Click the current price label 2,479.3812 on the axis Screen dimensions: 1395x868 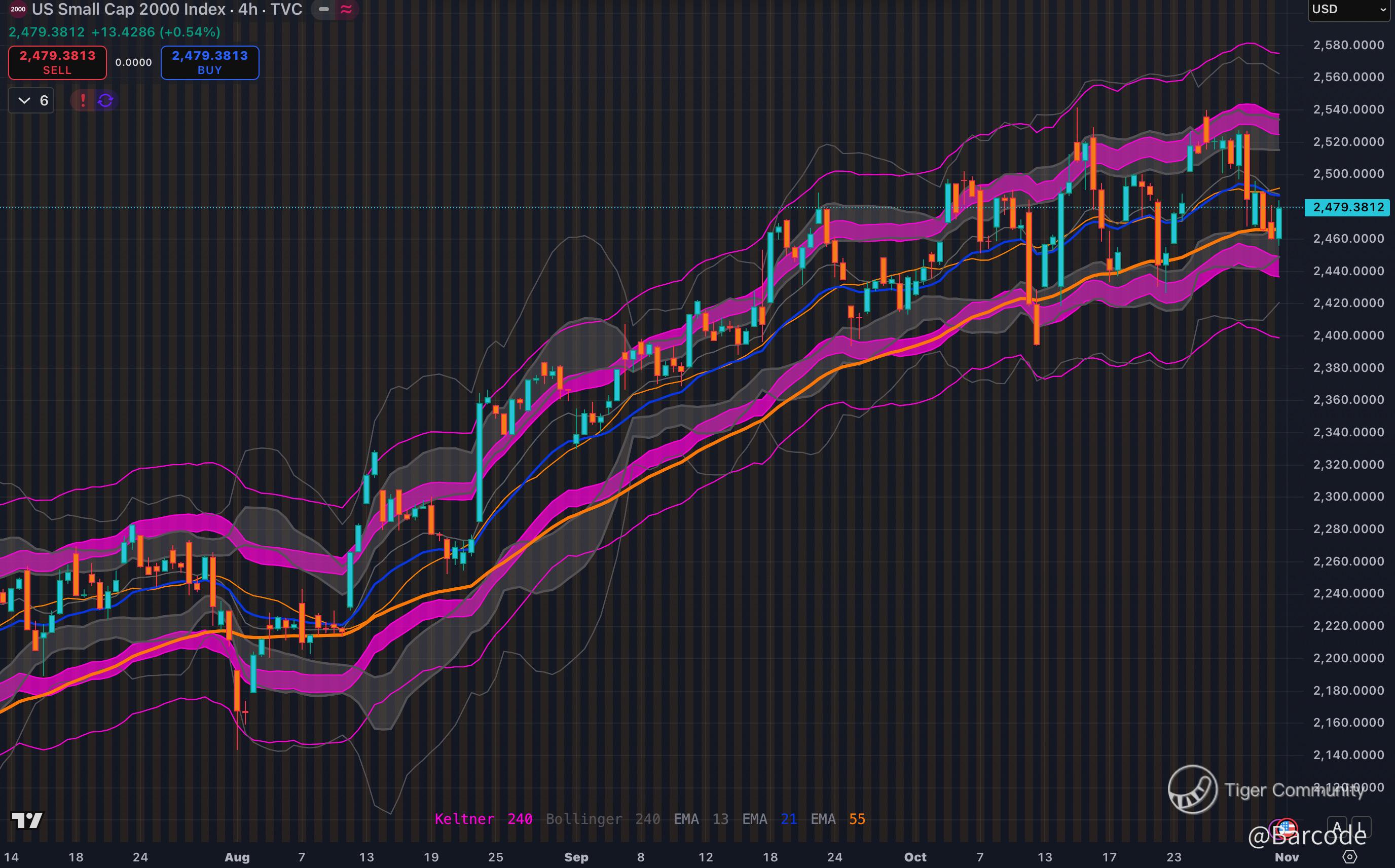coord(1347,207)
